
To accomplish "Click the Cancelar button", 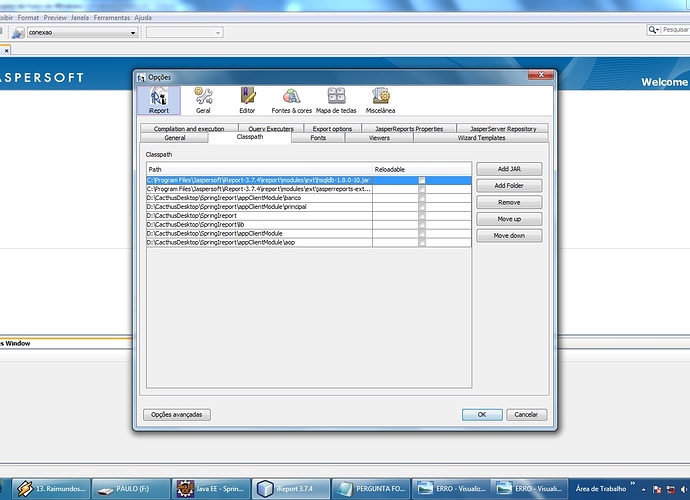I will pos(526,415).
